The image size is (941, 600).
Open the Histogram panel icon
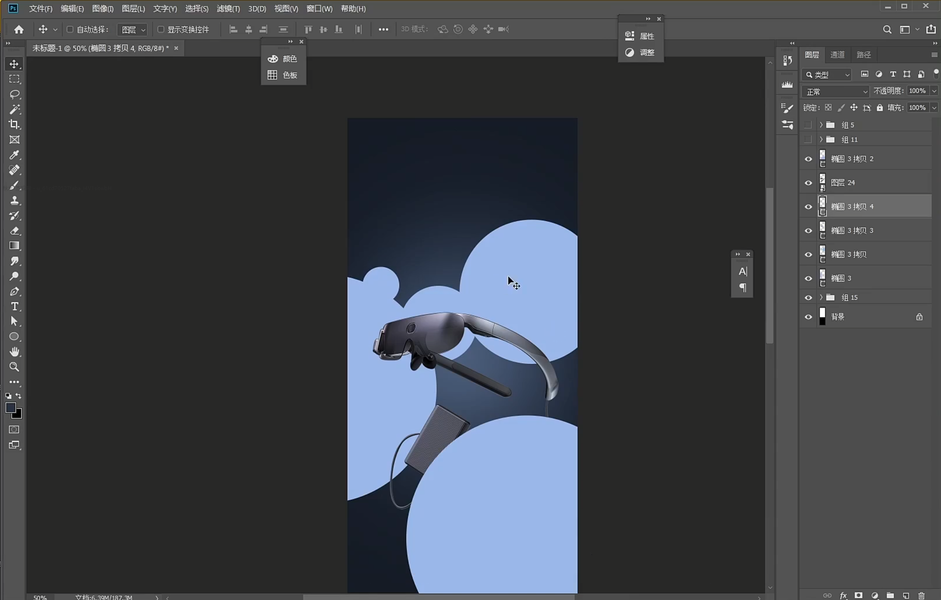[787, 85]
